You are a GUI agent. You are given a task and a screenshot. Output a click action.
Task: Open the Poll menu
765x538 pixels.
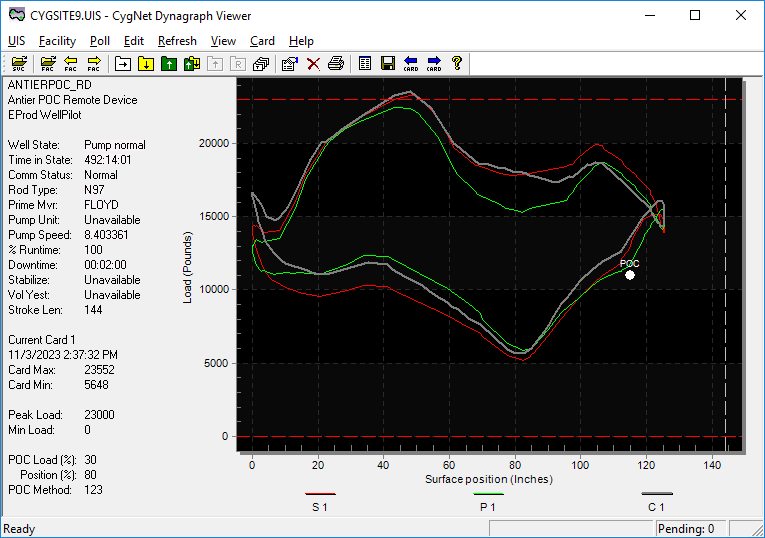coord(100,41)
